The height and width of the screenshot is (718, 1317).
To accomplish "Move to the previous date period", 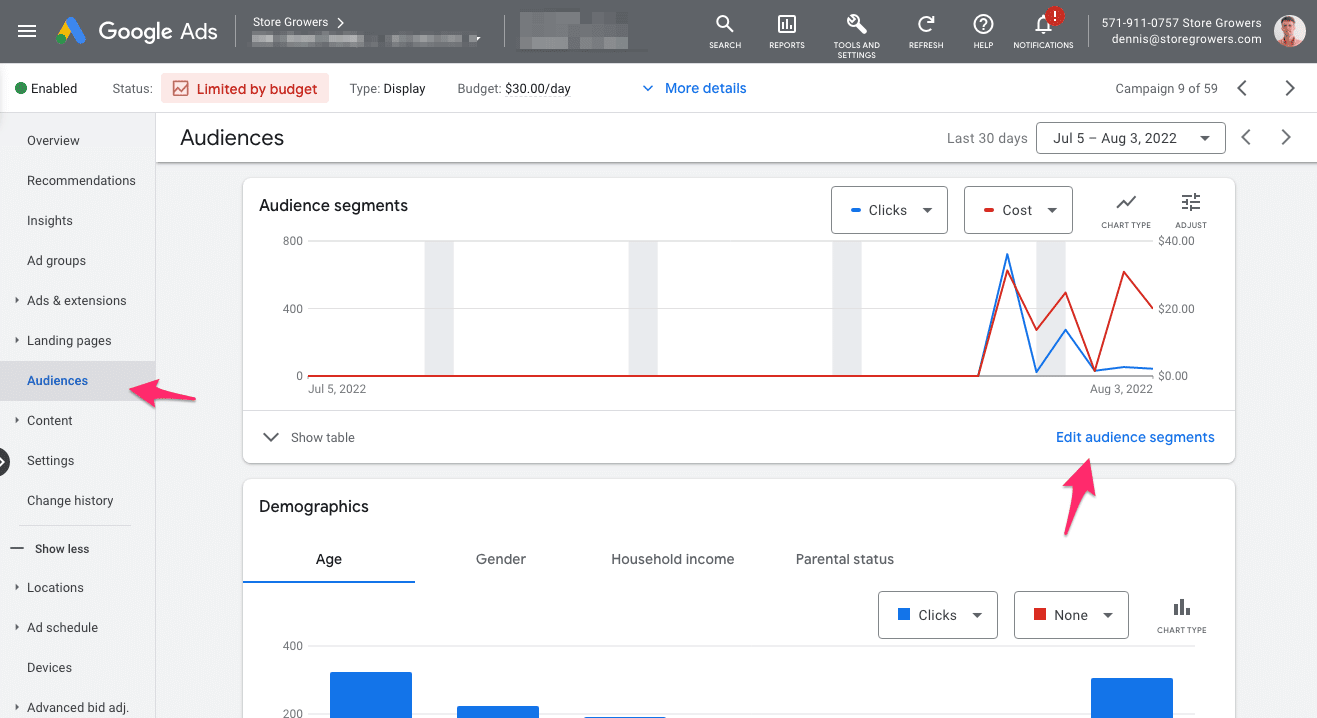I will pos(1246,138).
